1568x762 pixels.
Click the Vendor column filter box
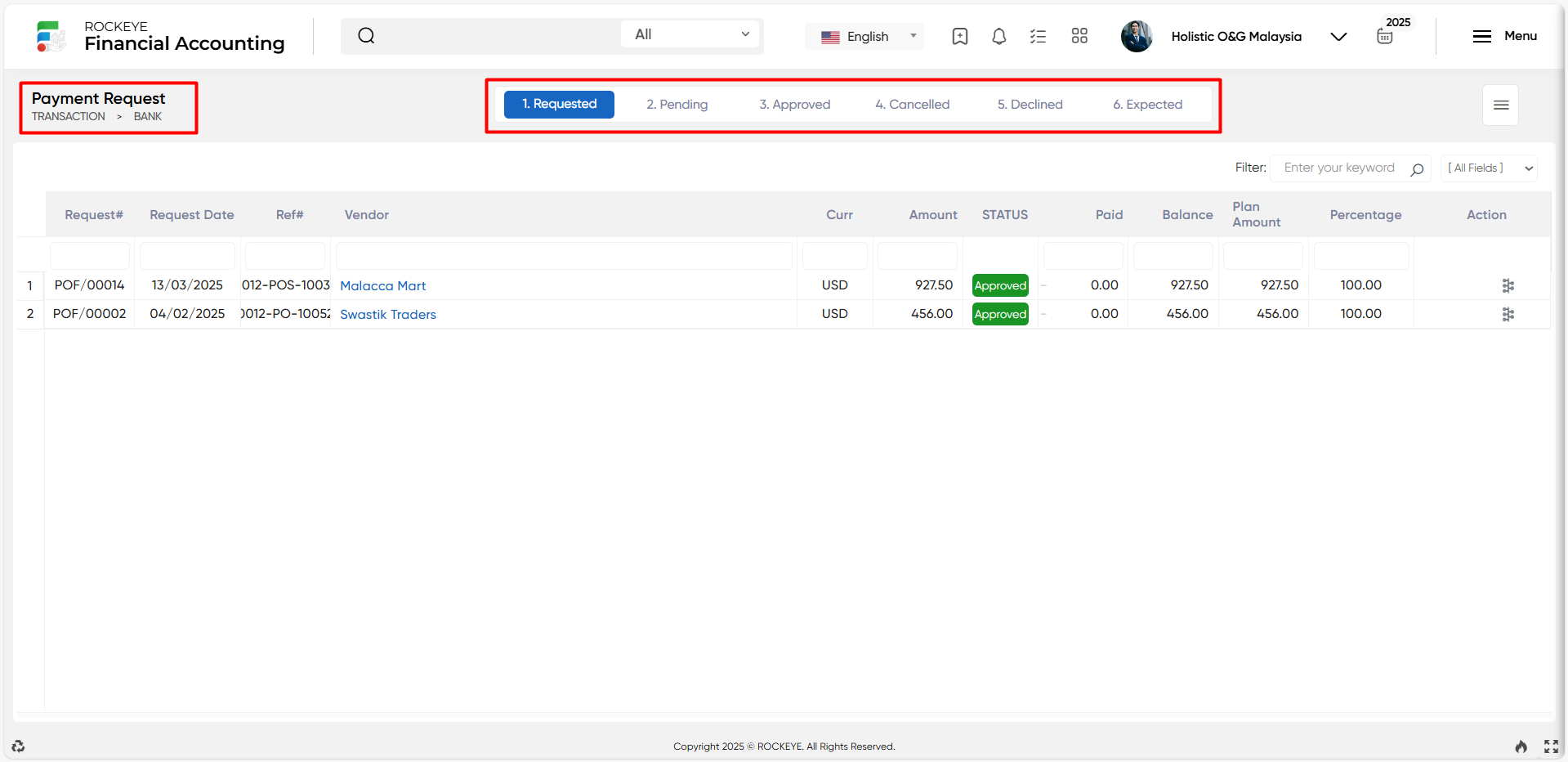pos(564,256)
